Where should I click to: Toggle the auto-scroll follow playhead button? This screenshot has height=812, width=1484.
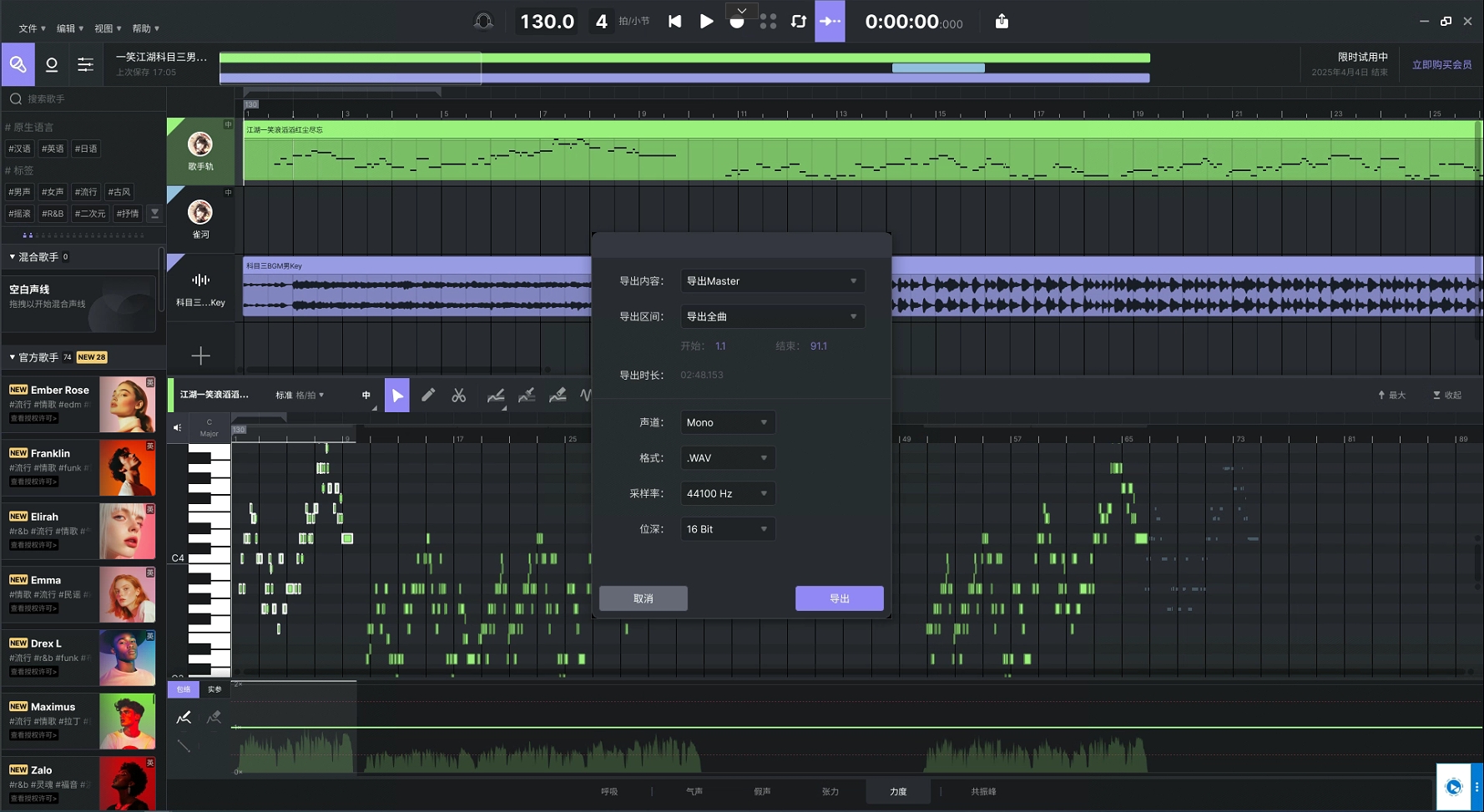830,22
